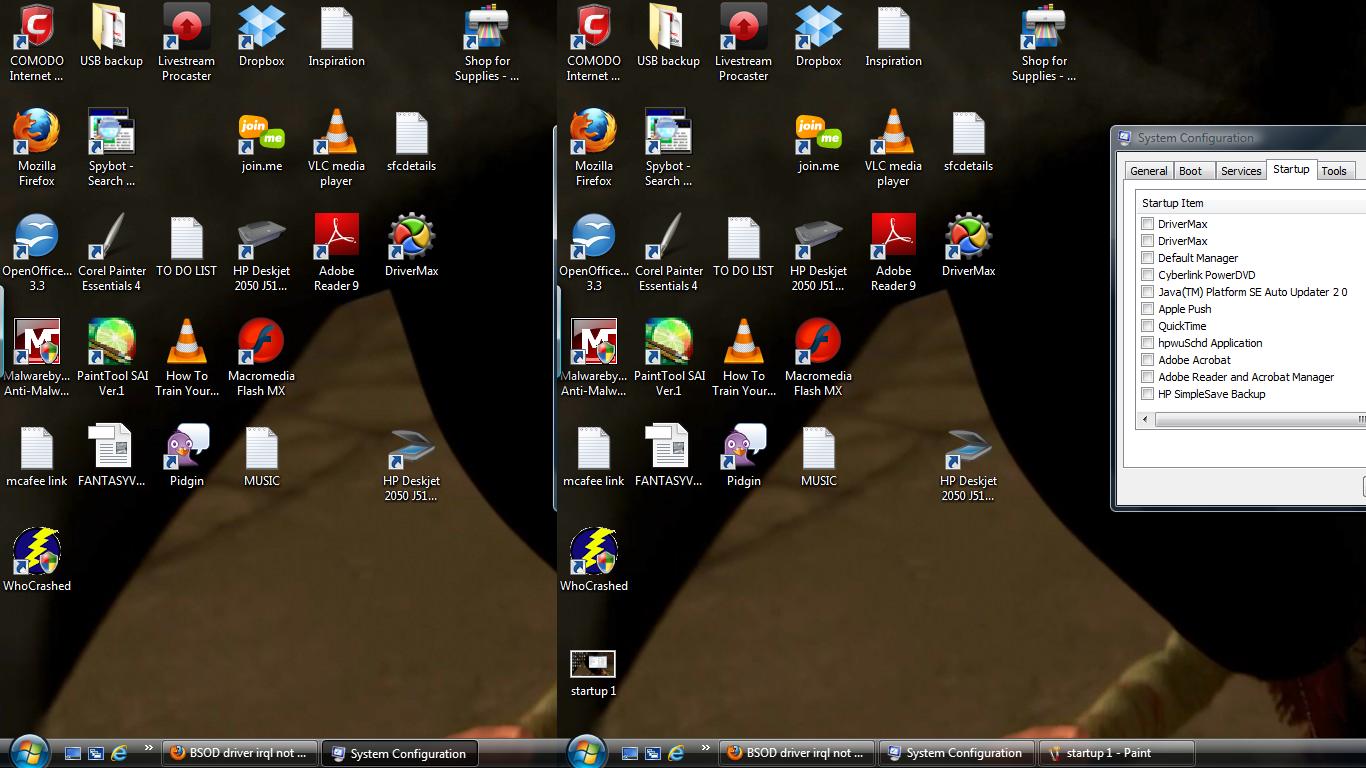Launch Pidgin messenger on the left desktop
Screen dimensions: 1366x768
coord(186,456)
